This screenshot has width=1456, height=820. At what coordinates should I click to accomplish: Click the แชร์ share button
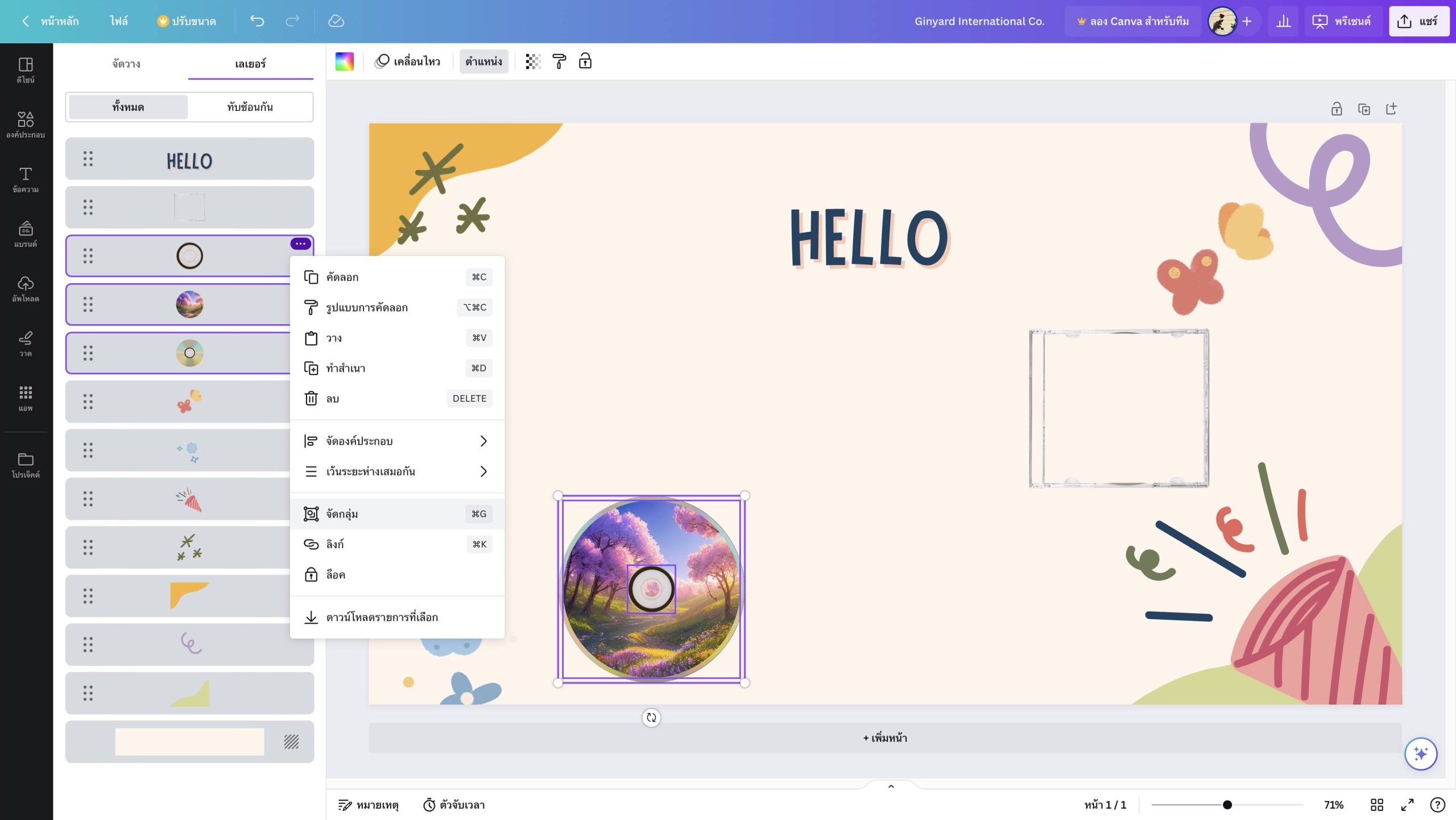pos(1418,21)
